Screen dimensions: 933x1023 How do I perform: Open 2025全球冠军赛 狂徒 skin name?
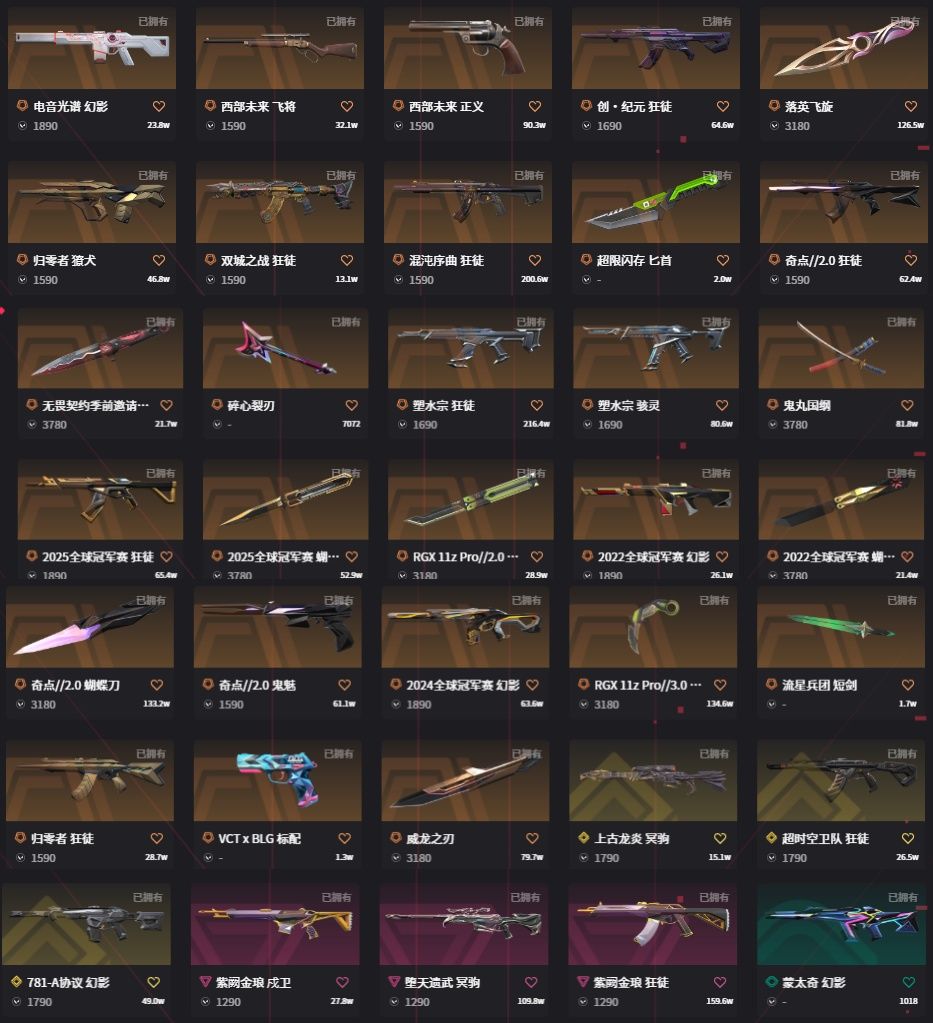(98, 557)
